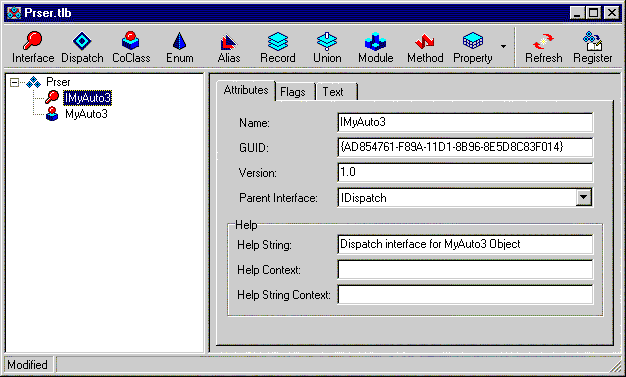Switch to the Attributes tab
The width and height of the screenshot is (626, 377).
(246, 90)
